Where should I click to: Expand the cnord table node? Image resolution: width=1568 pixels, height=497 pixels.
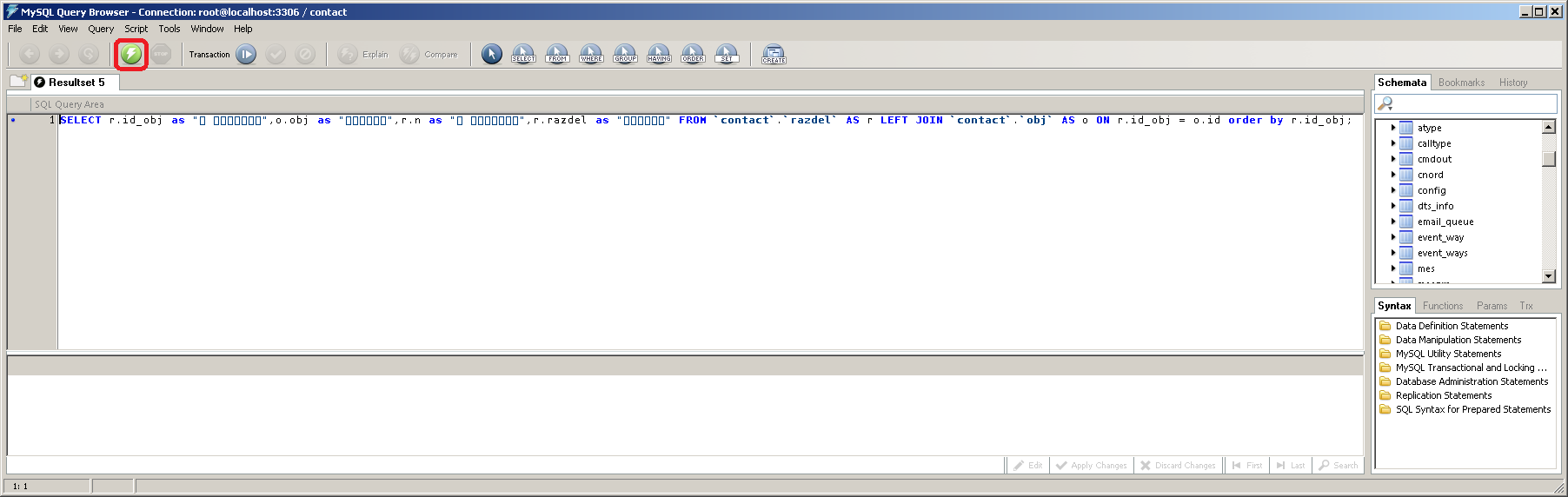(1392, 175)
